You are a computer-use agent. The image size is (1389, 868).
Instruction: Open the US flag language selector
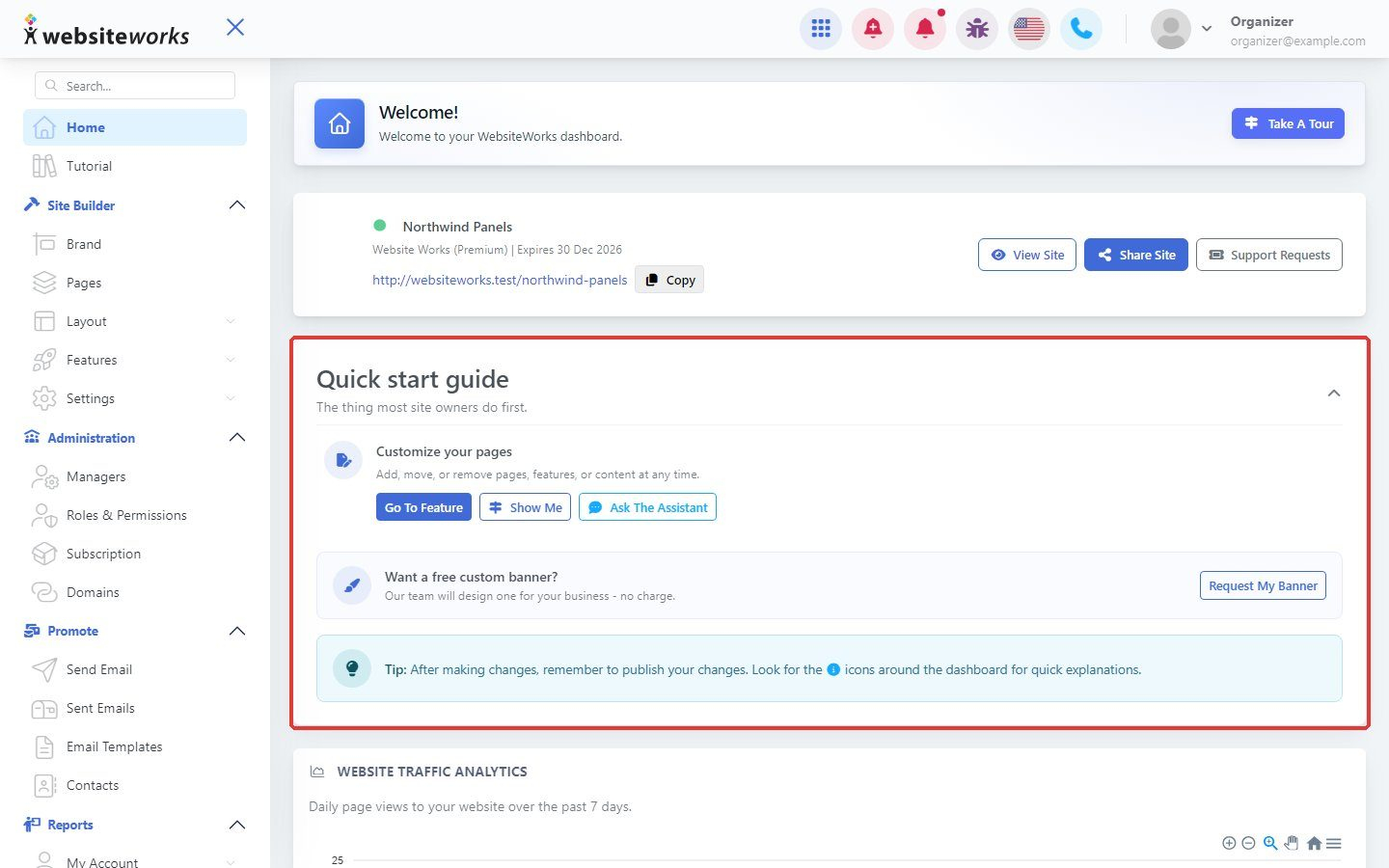click(1029, 29)
